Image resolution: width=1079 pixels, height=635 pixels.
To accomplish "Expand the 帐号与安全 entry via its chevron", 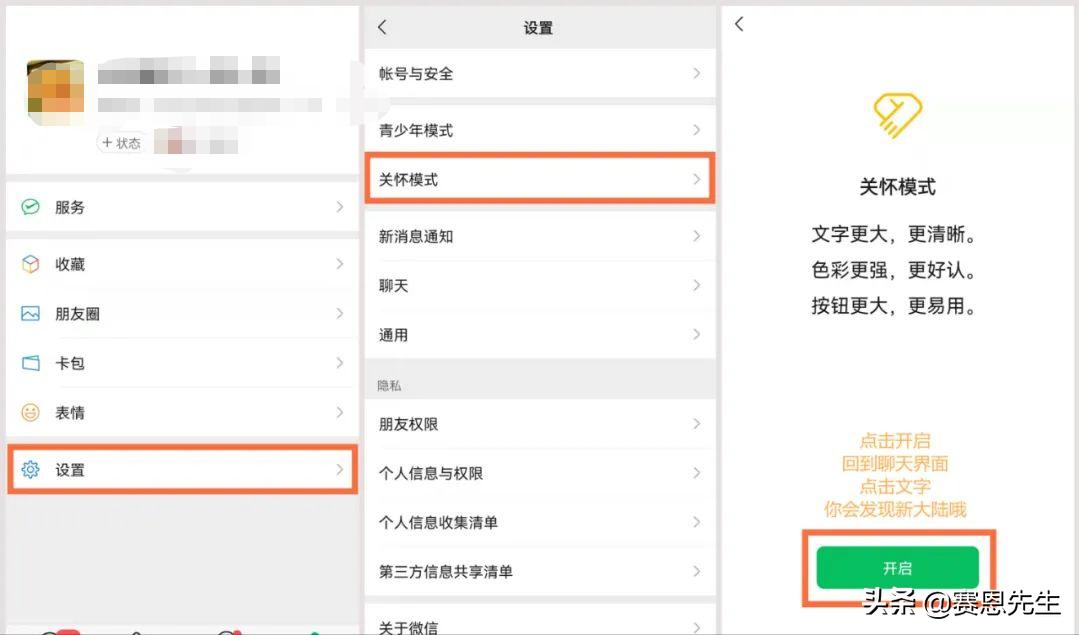I will click(697, 73).
